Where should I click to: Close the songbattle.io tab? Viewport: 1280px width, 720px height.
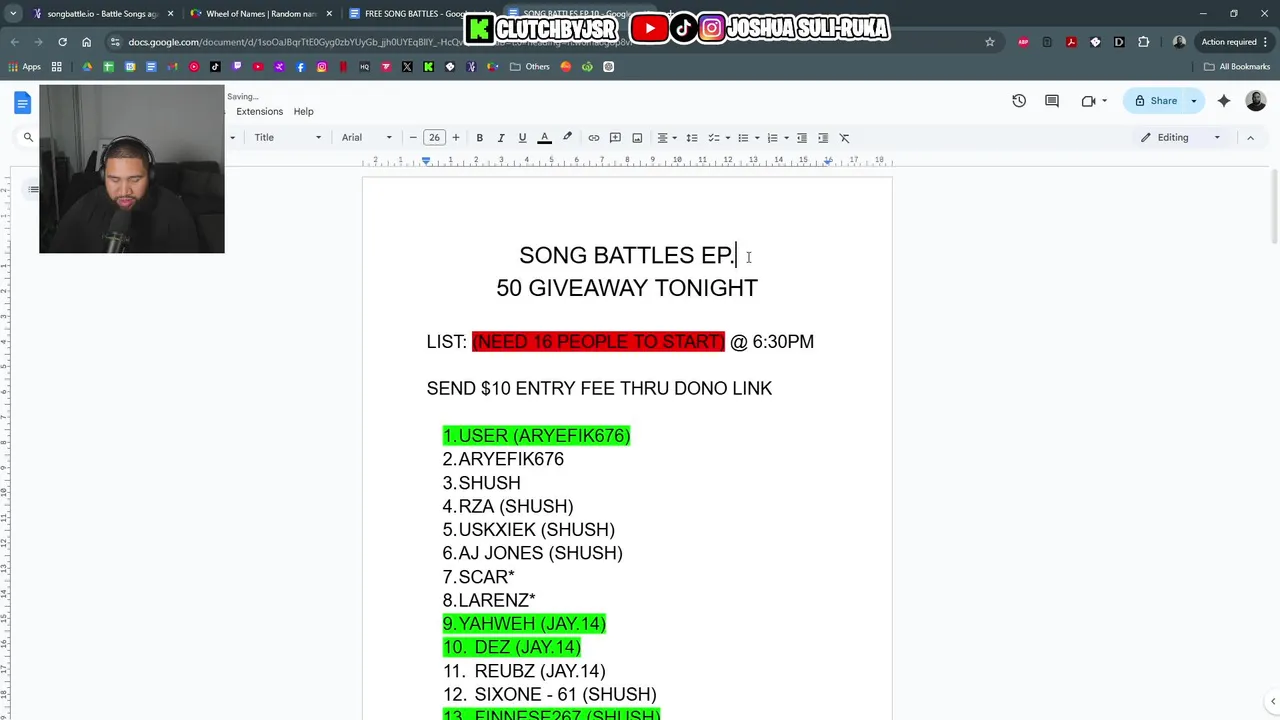(171, 14)
